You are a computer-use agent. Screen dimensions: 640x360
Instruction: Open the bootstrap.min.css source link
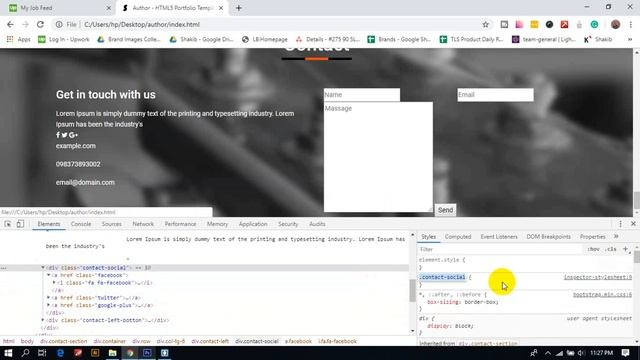602,294
